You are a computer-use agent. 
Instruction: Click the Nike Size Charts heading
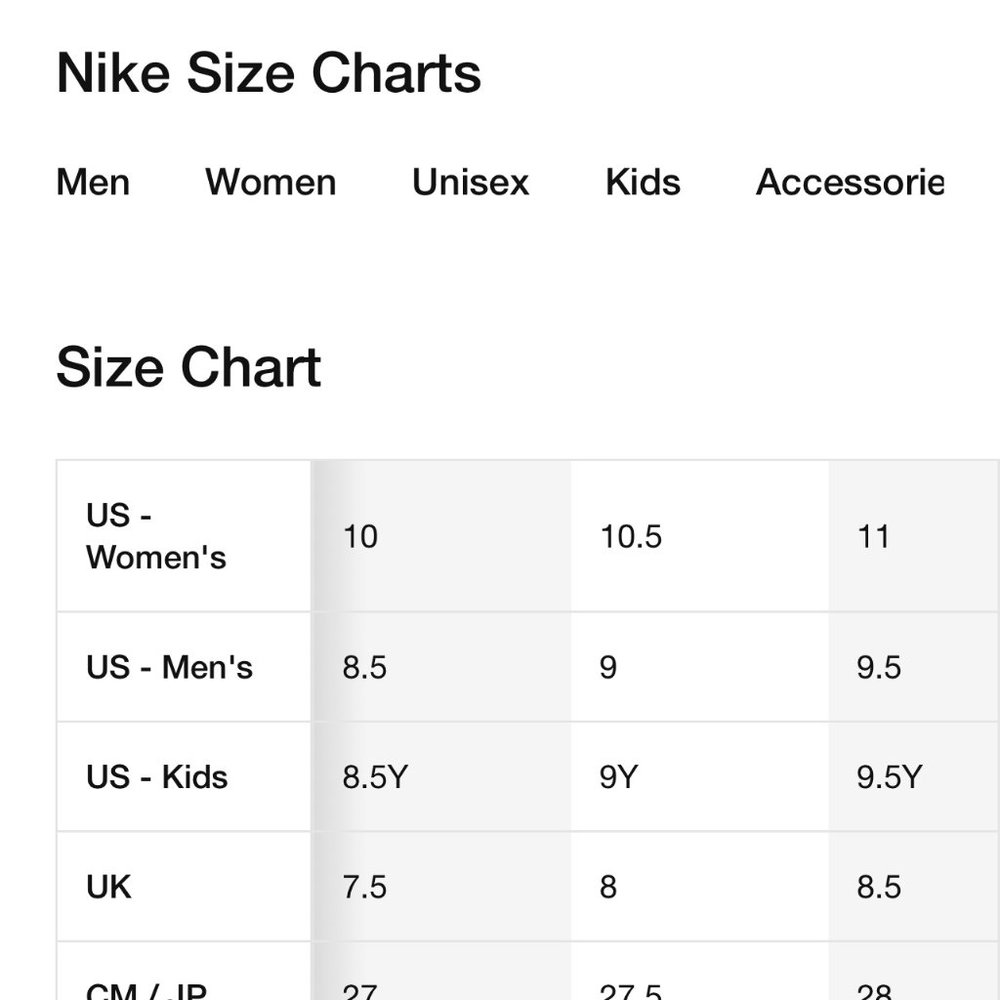268,73
